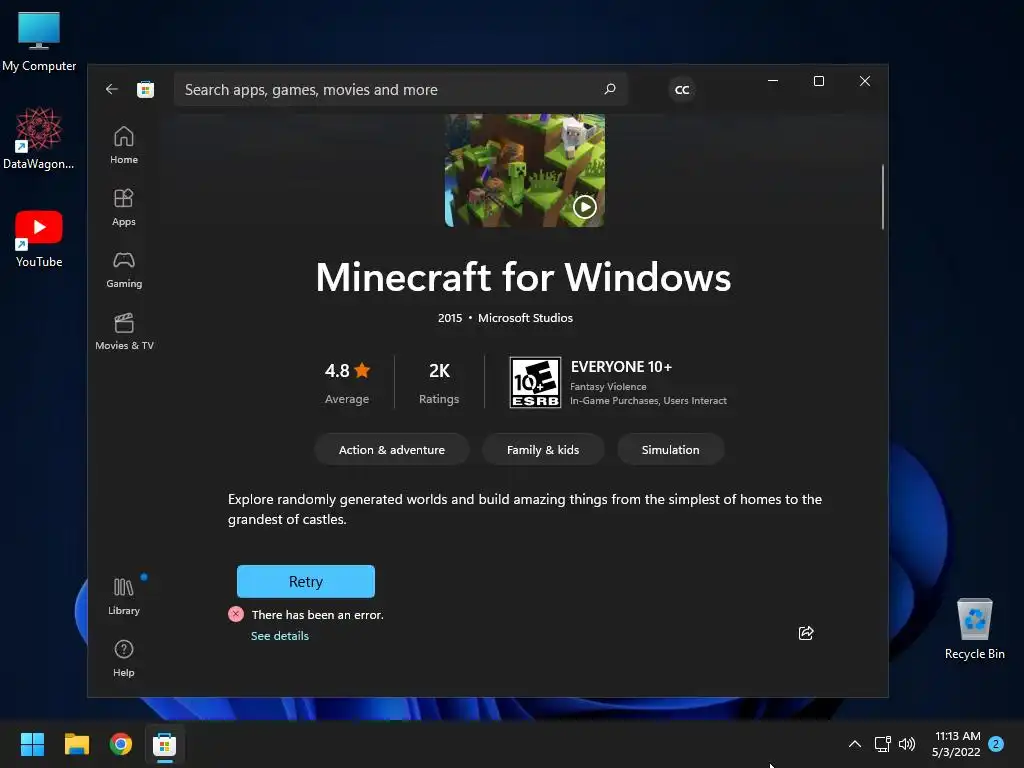Select the DataWagon desktop shortcut
Viewport: 1024px width, 768px height.
click(x=39, y=138)
